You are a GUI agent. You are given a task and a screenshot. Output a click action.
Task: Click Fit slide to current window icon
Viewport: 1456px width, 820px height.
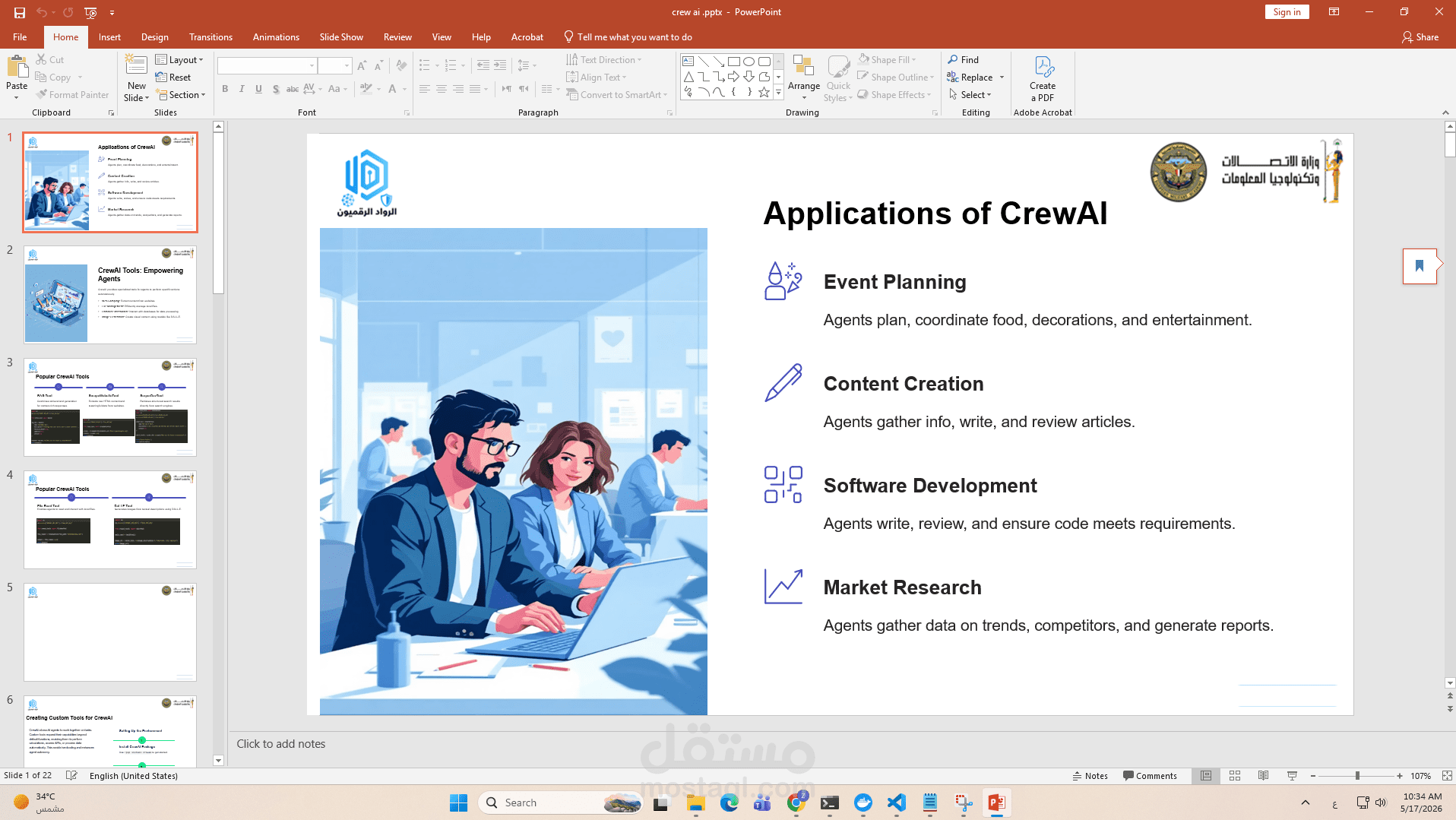[1447, 776]
